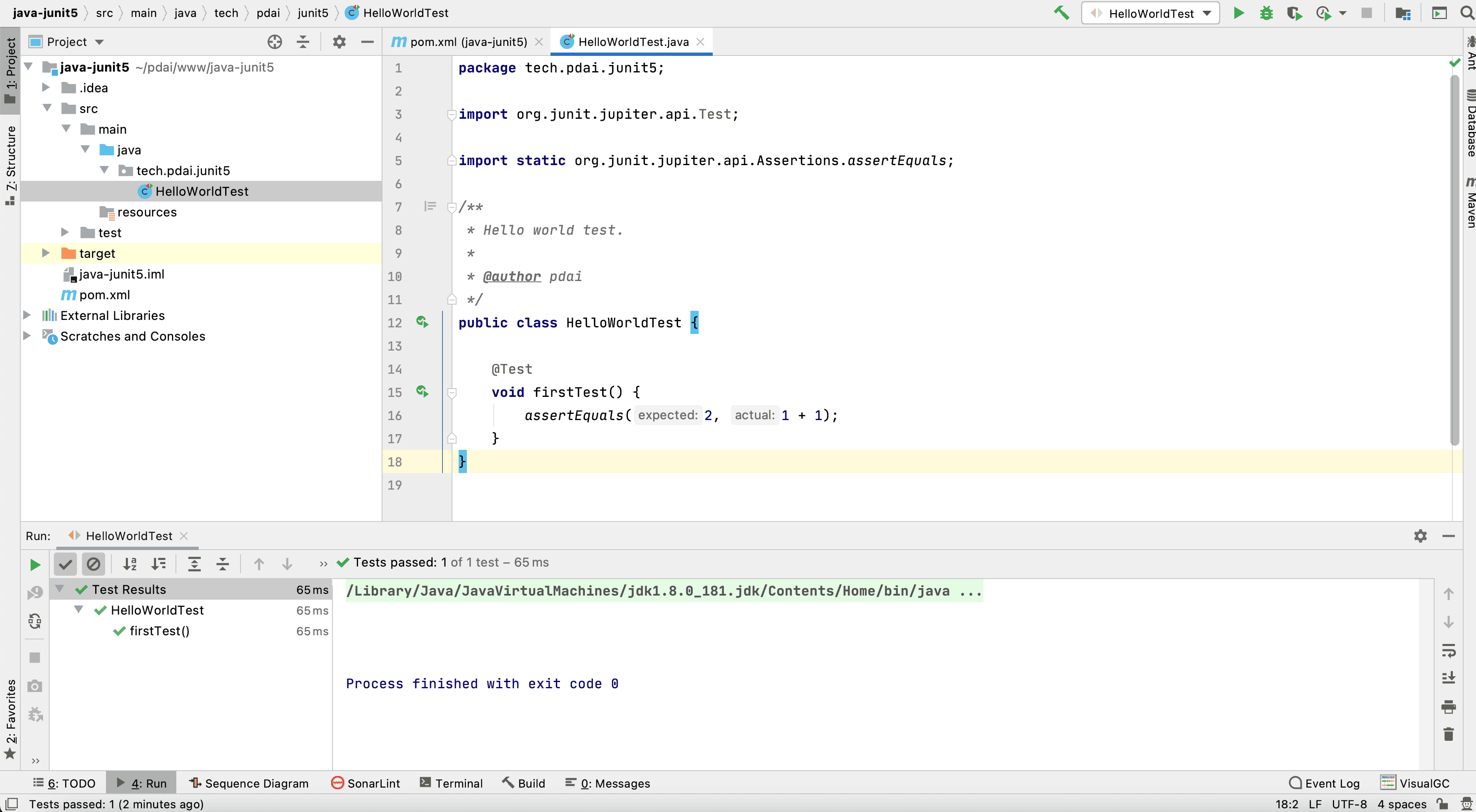Toggle Show Passed tests checkmark button
Viewport: 1476px width, 812px height.
click(65, 565)
